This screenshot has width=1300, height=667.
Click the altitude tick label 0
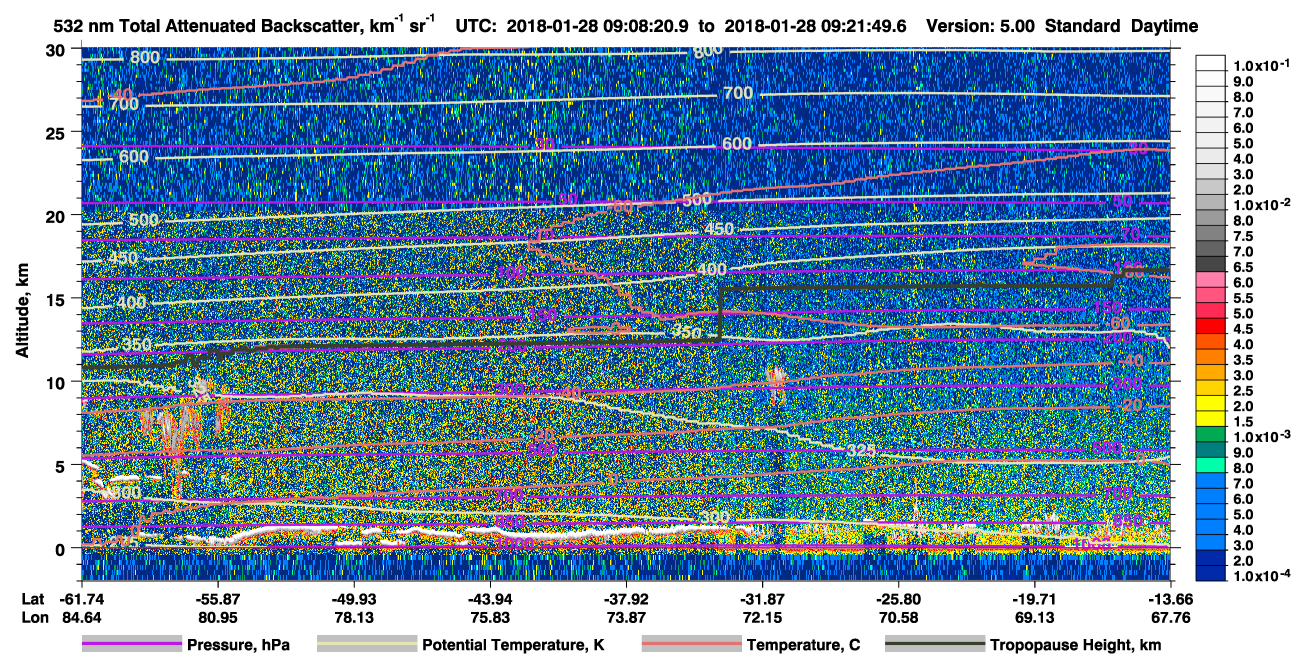62,548
